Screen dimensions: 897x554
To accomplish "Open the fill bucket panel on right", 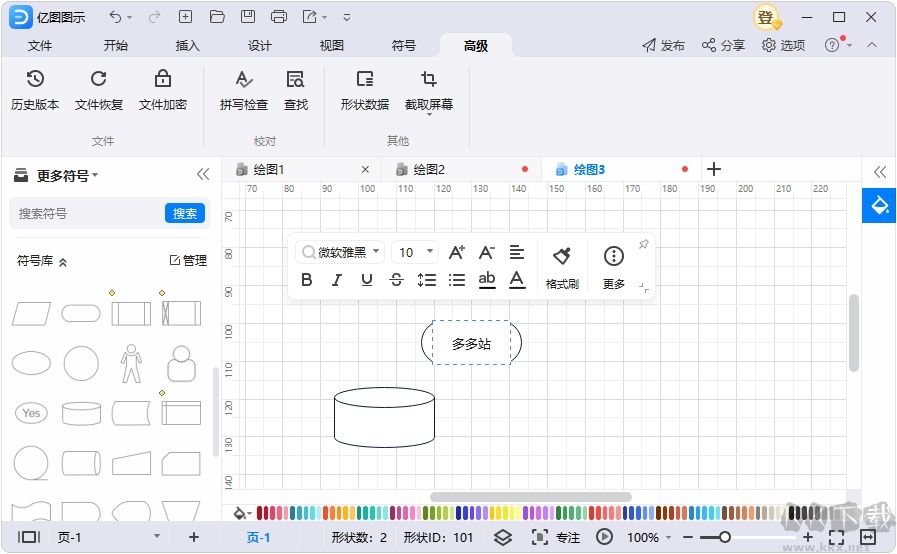I will pyautogui.click(x=879, y=205).
